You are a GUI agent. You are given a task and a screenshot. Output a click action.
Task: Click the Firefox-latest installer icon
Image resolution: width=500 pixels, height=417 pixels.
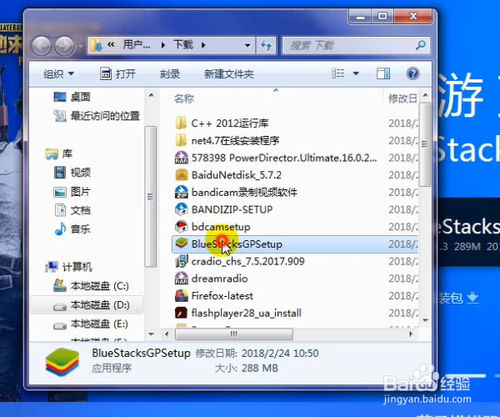(181, 296)
